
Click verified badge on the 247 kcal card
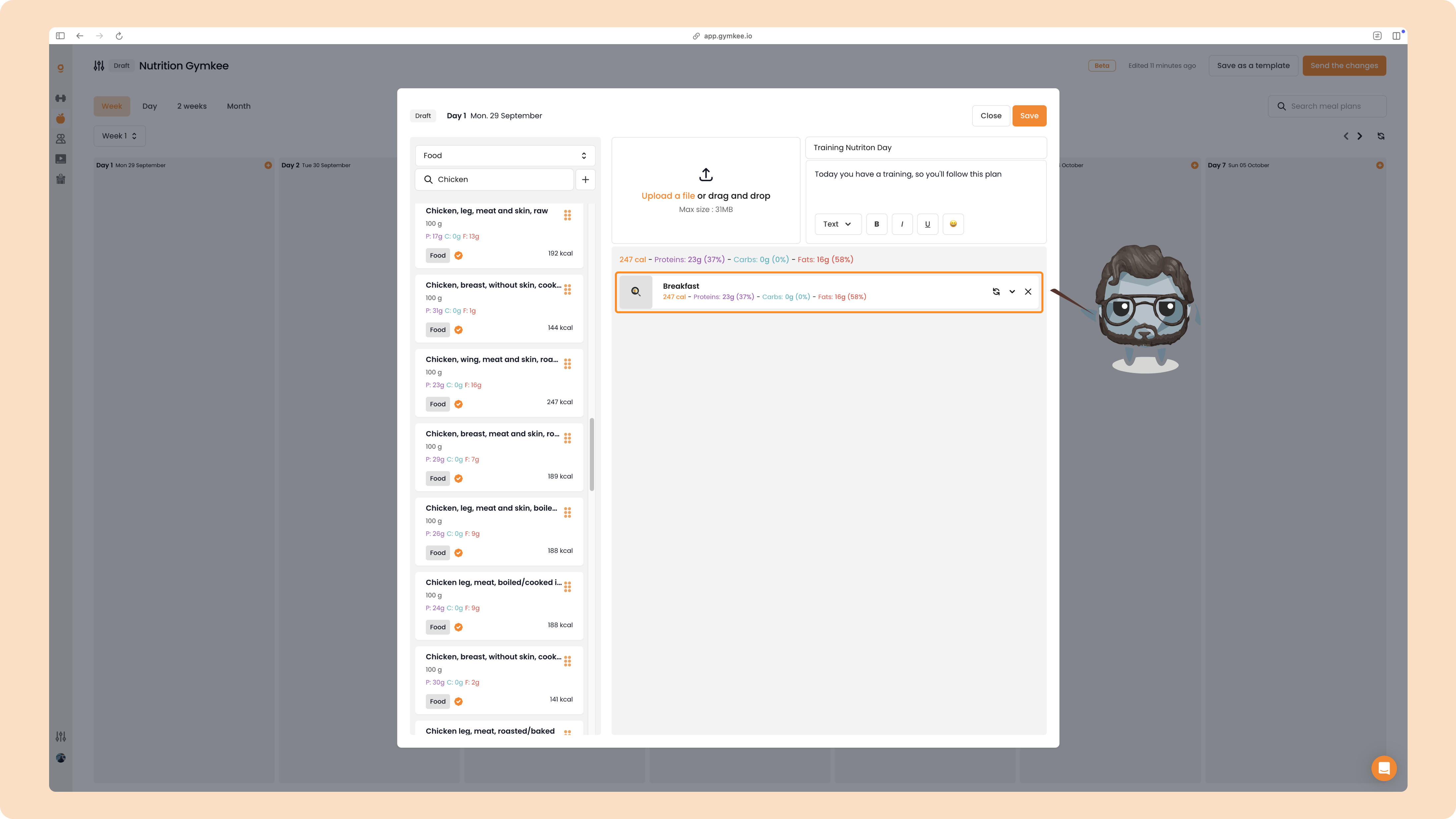(458, 405)
